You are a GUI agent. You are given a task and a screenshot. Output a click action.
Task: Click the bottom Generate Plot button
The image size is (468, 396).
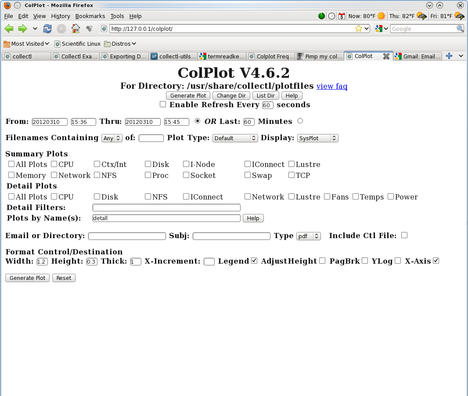click(27, 278)
